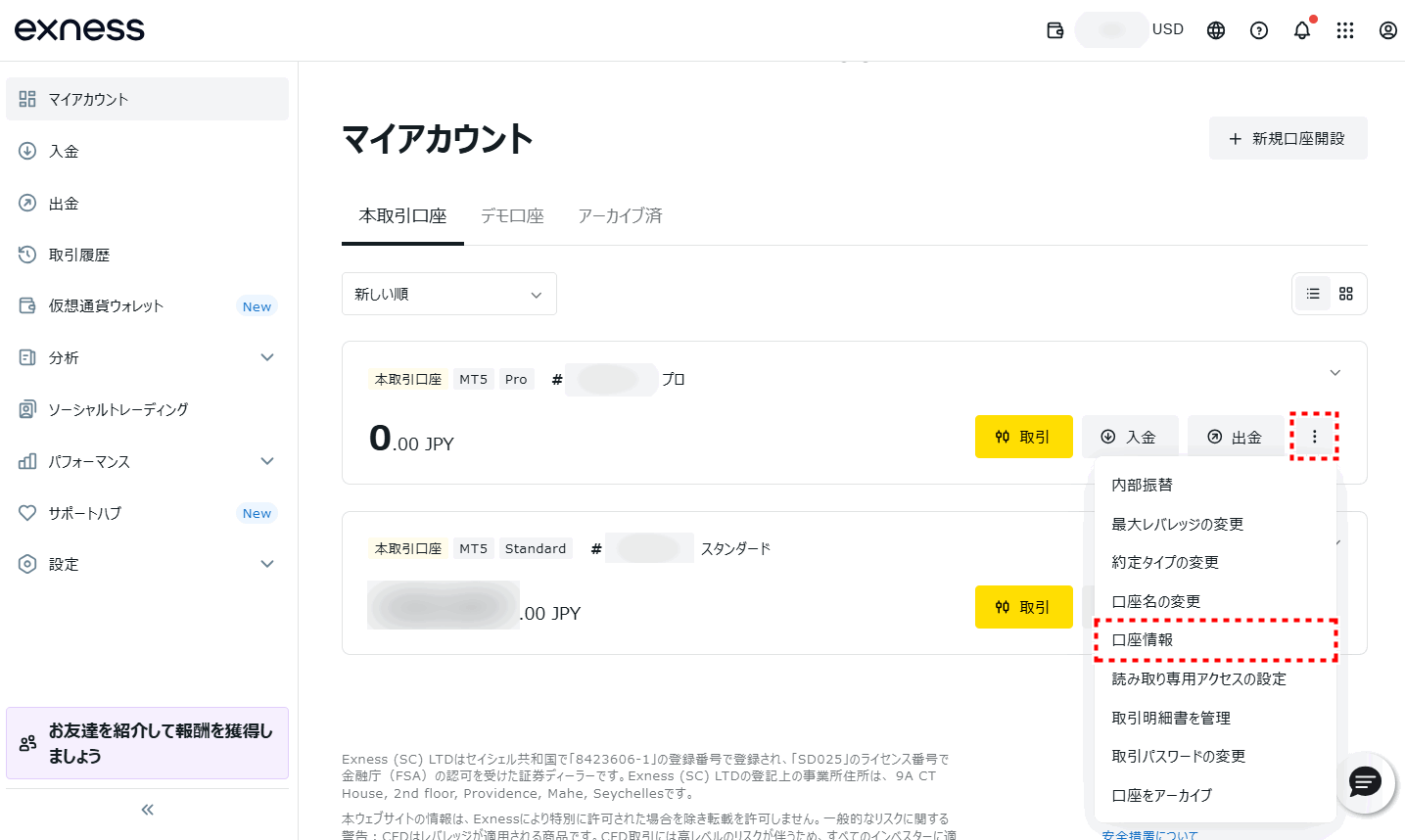This screenshot has height=840, width=1405.
Task: Open the language globe icon
Action: [x=1216, y=30]
